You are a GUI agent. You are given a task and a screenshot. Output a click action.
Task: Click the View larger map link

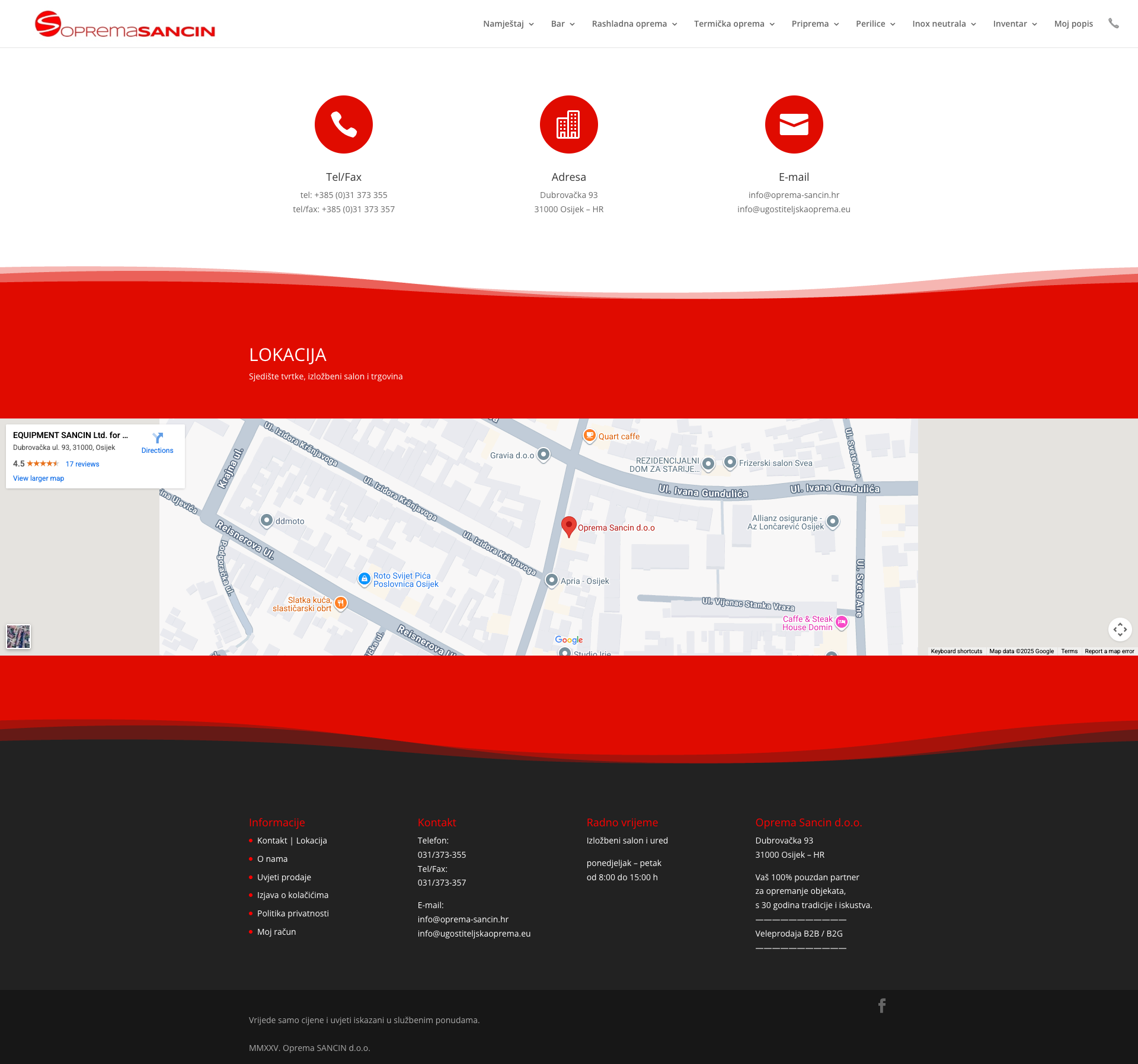pos(39,478)
